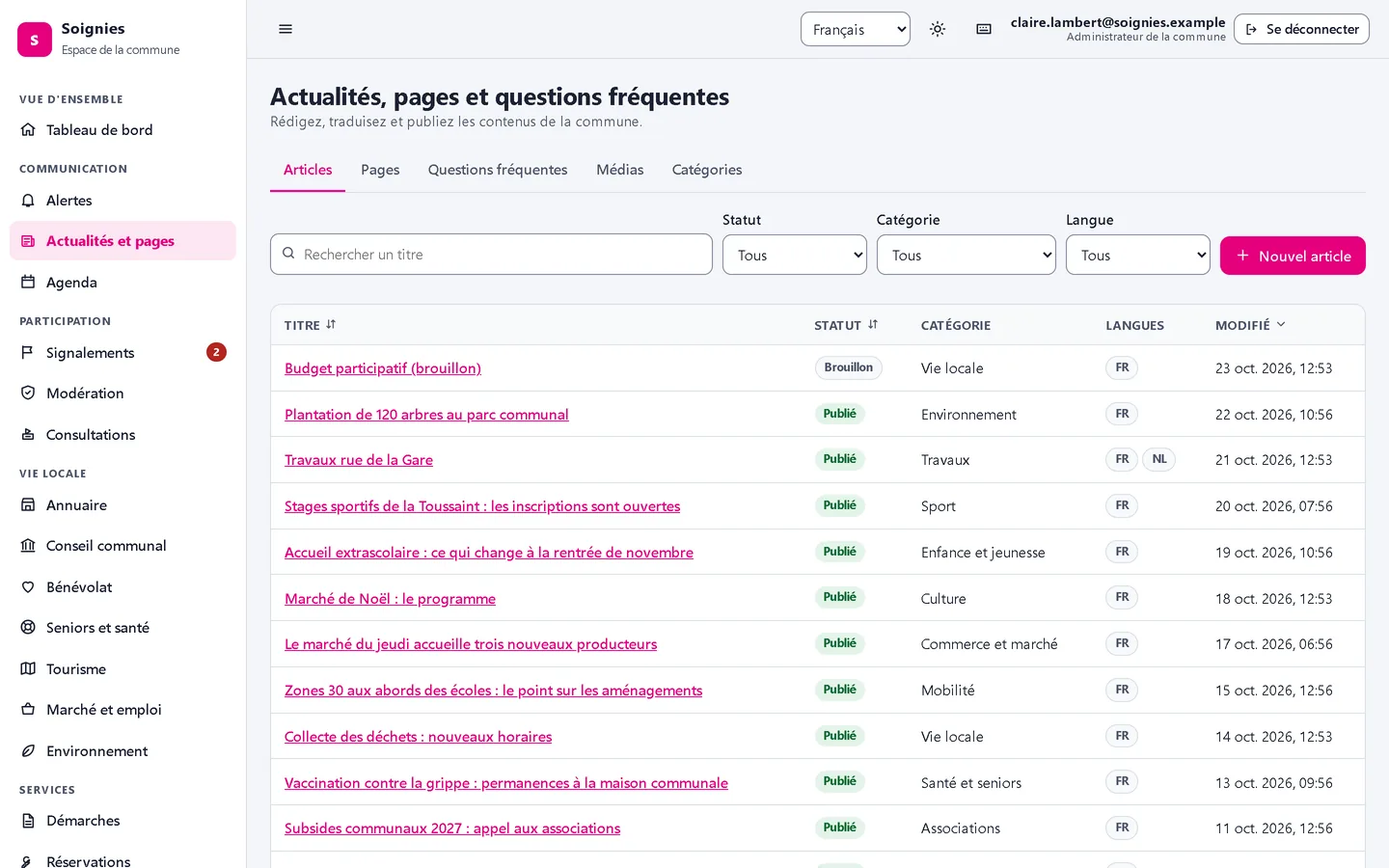Open Modération shield icon

pyautogui.click(x=28, y=393)
